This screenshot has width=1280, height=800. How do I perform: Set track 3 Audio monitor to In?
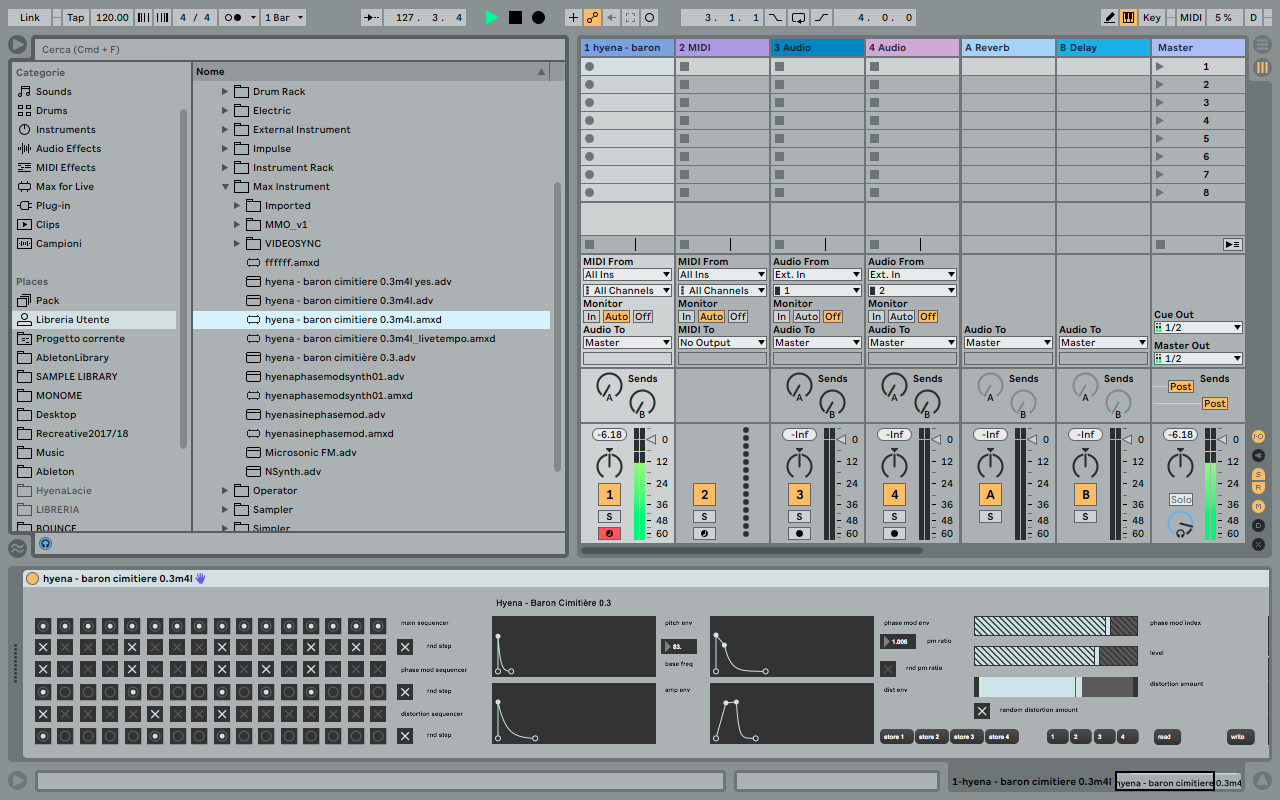coord(780,316)
